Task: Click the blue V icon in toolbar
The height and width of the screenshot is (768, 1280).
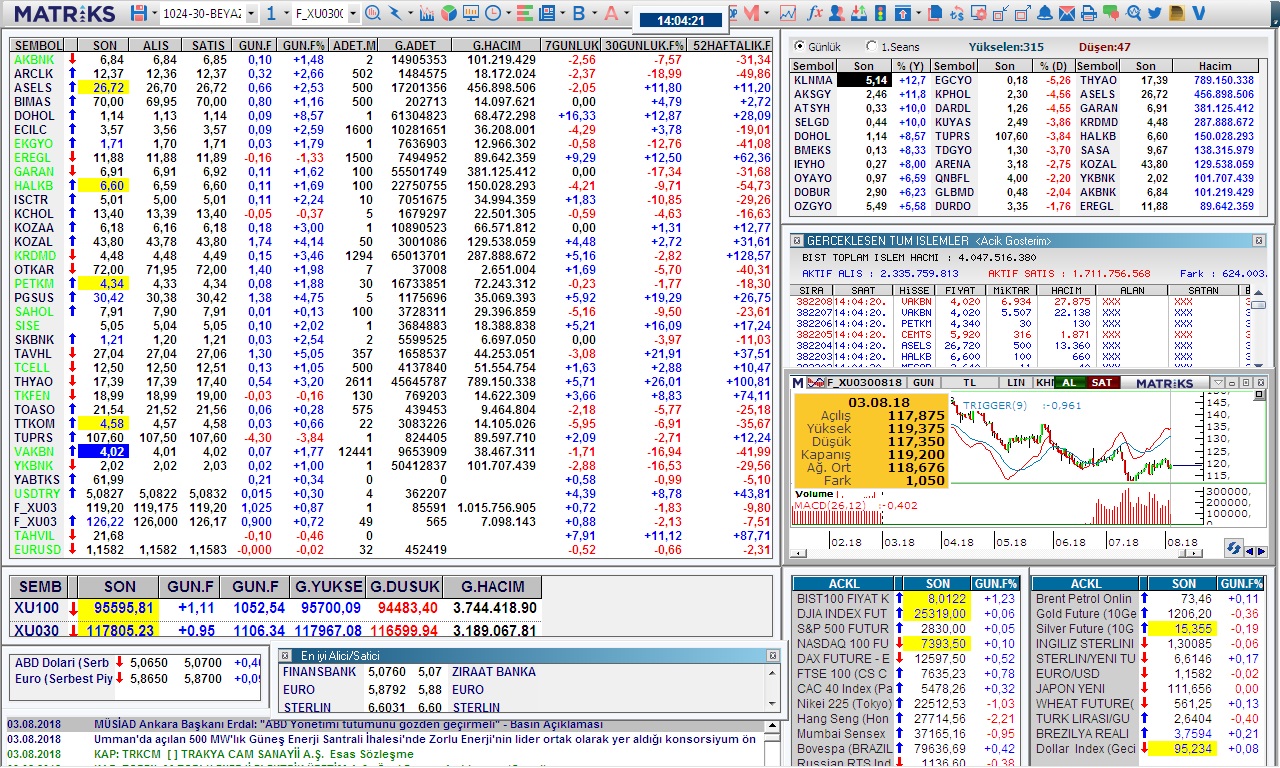Action: [x=1198, y=13]
